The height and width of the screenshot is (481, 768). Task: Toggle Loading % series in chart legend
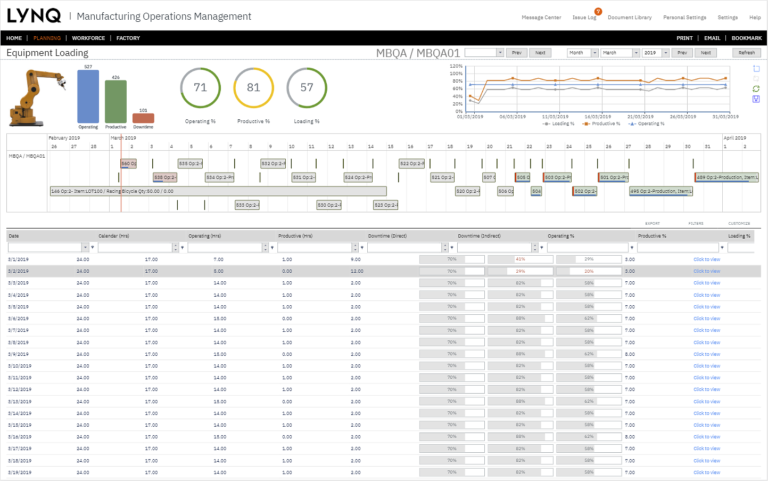tap(558, 124)
